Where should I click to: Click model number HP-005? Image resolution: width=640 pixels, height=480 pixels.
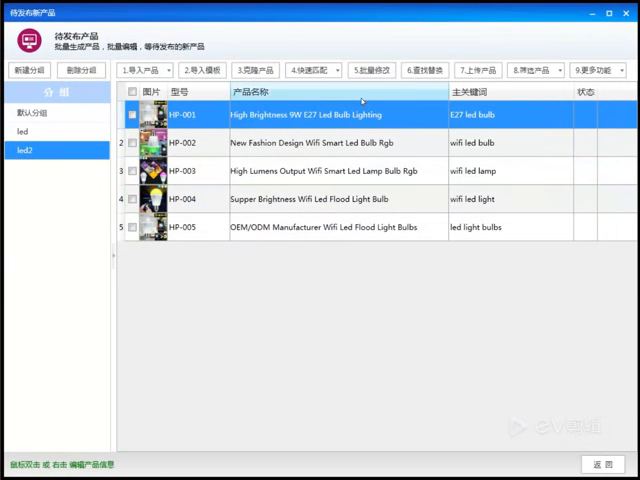182,227
